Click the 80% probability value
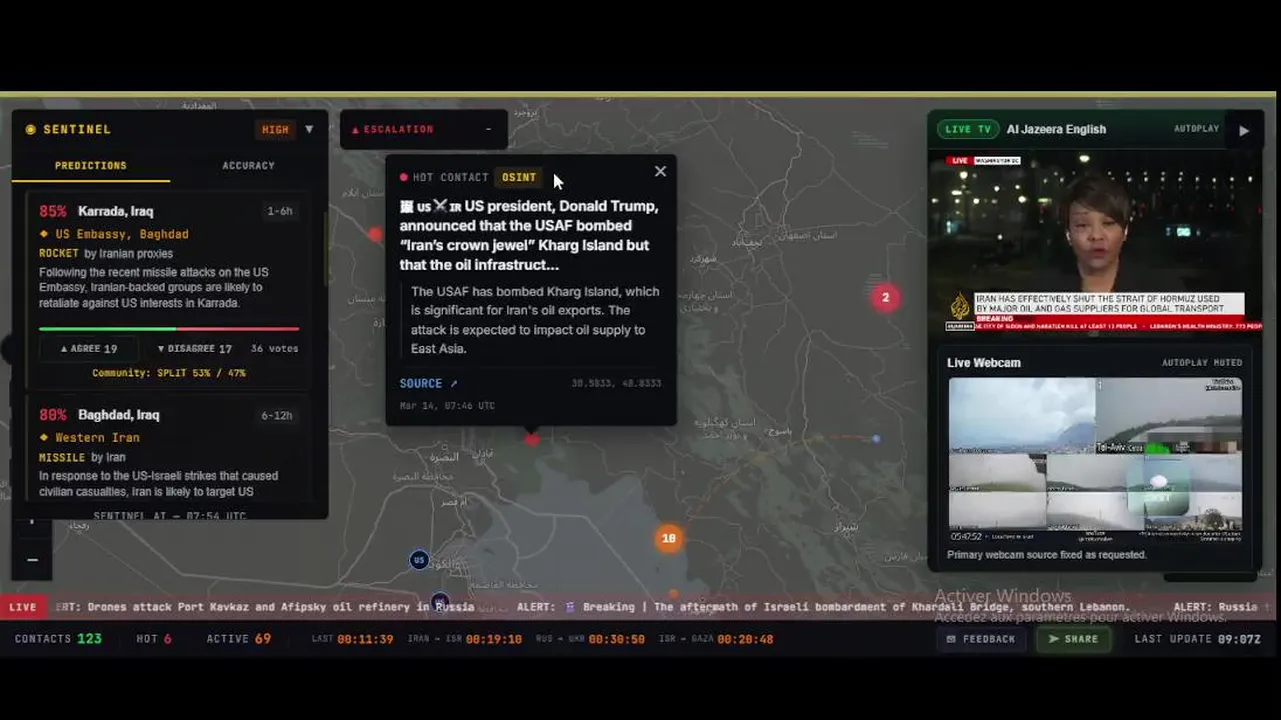 click(53, 414)
